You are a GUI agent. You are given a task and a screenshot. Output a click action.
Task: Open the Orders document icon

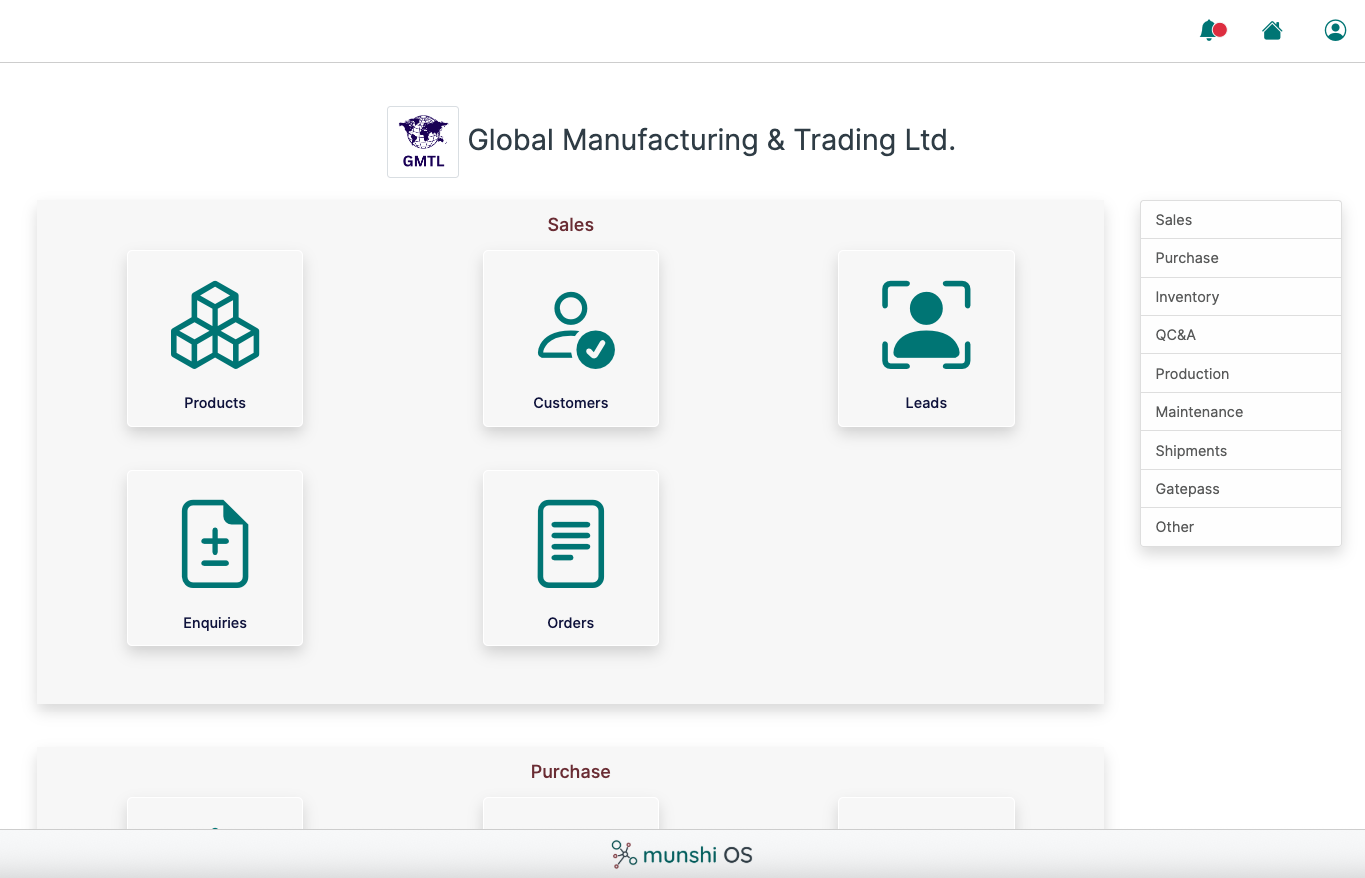pos(571,544)
